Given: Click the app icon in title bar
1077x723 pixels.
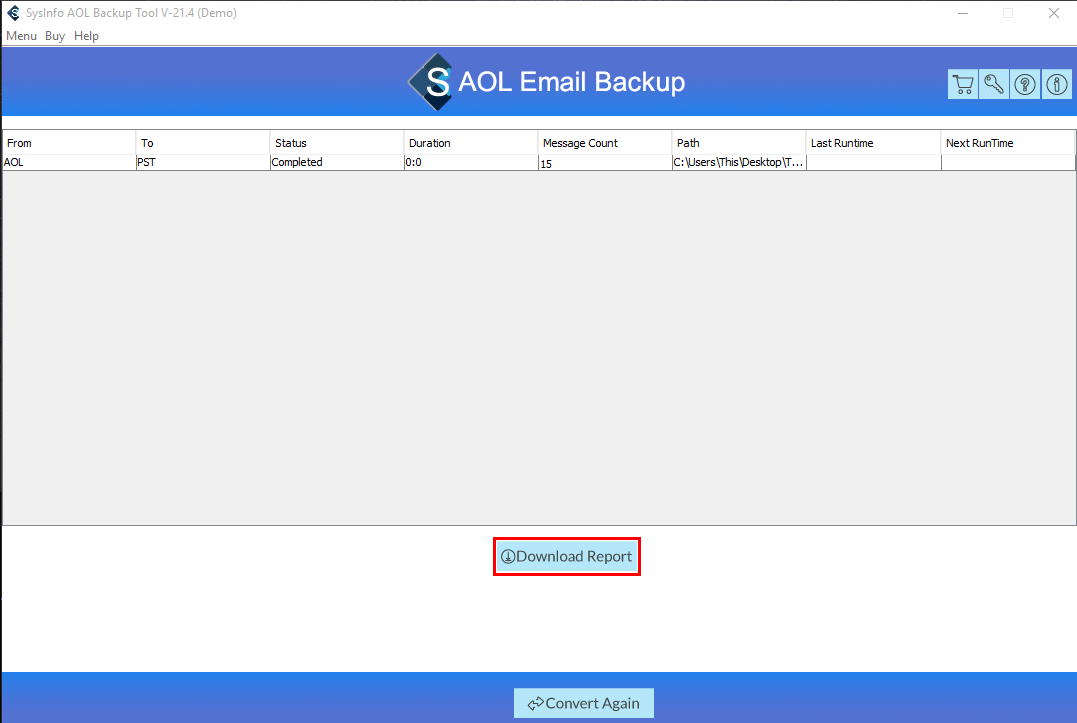Looking at the screenshot, I should pyautogui.click(x=12, y=12).
